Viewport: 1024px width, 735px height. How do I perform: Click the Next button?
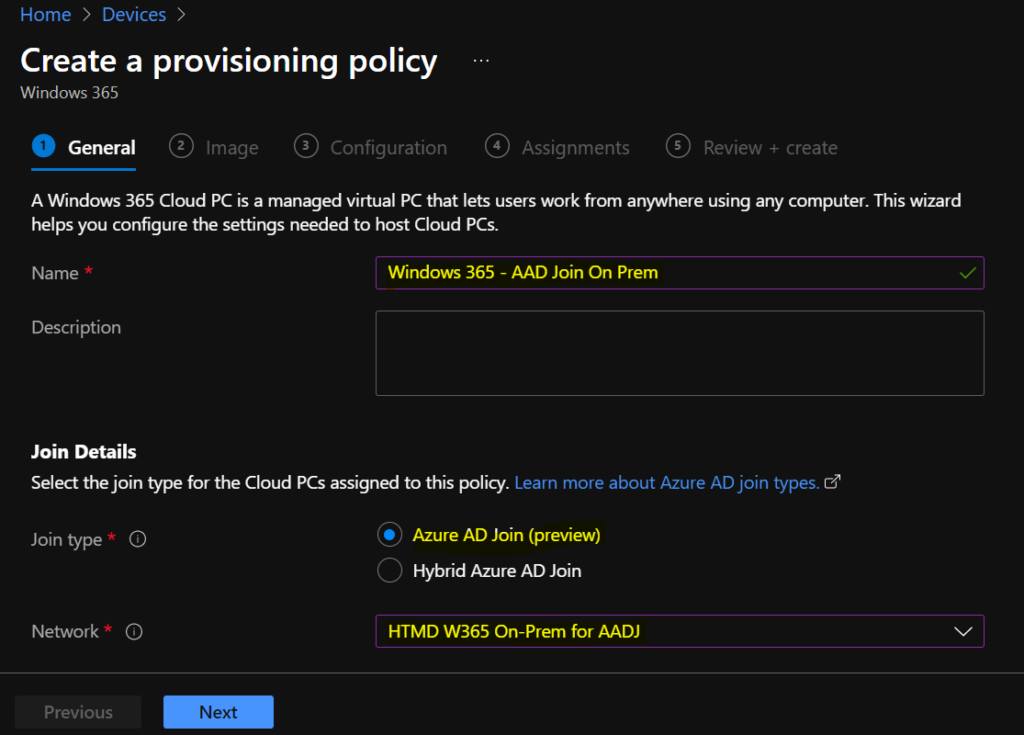(x=218, y=711)
